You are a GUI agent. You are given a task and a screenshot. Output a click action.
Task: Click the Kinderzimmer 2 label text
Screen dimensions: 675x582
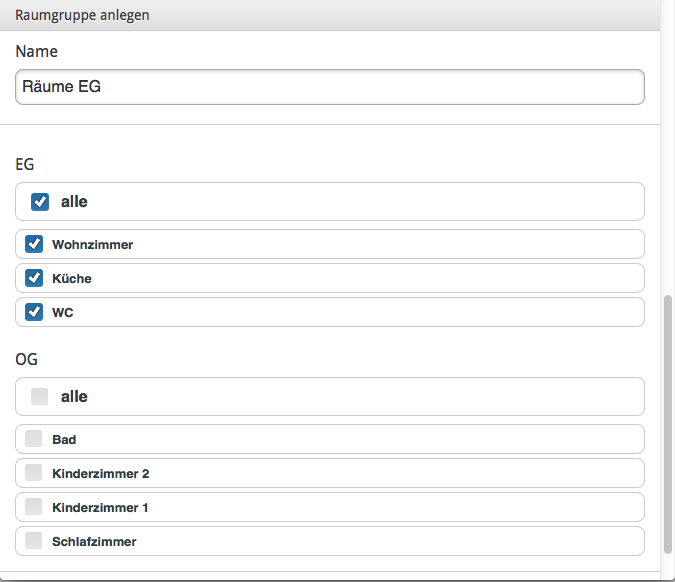(101, 474)
